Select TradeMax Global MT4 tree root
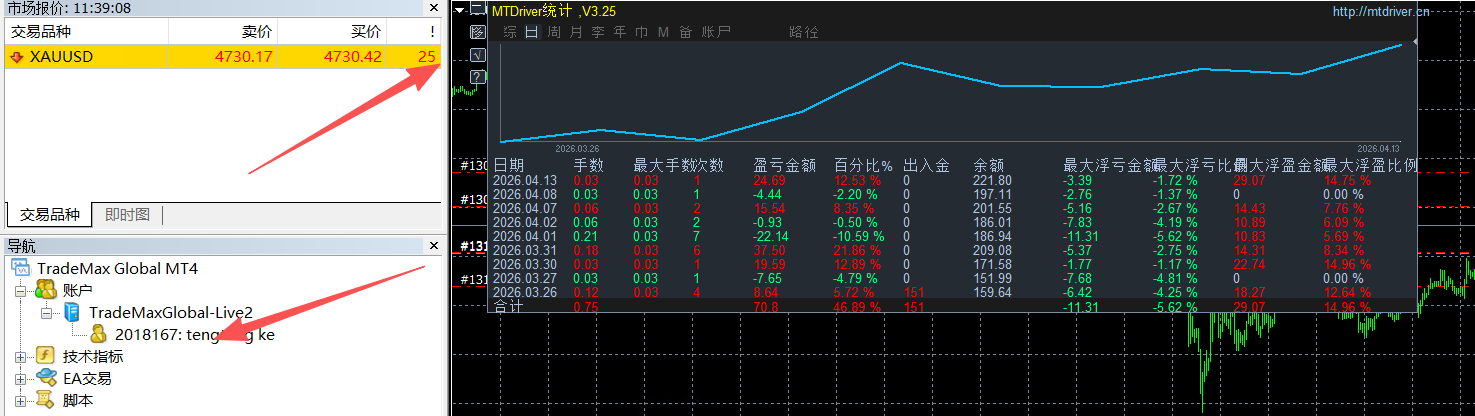 click(117, 268)
